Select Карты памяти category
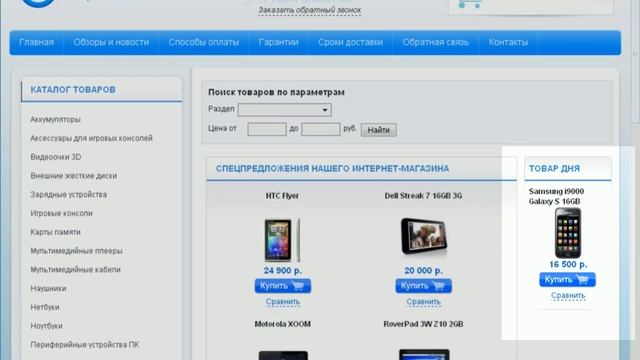640x360 pixels. point(56,232)
